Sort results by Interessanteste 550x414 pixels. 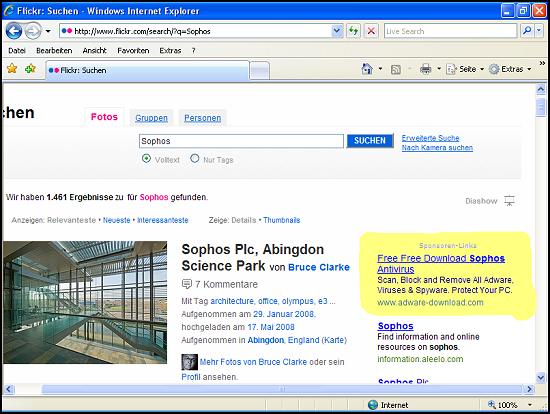[163, 220]
